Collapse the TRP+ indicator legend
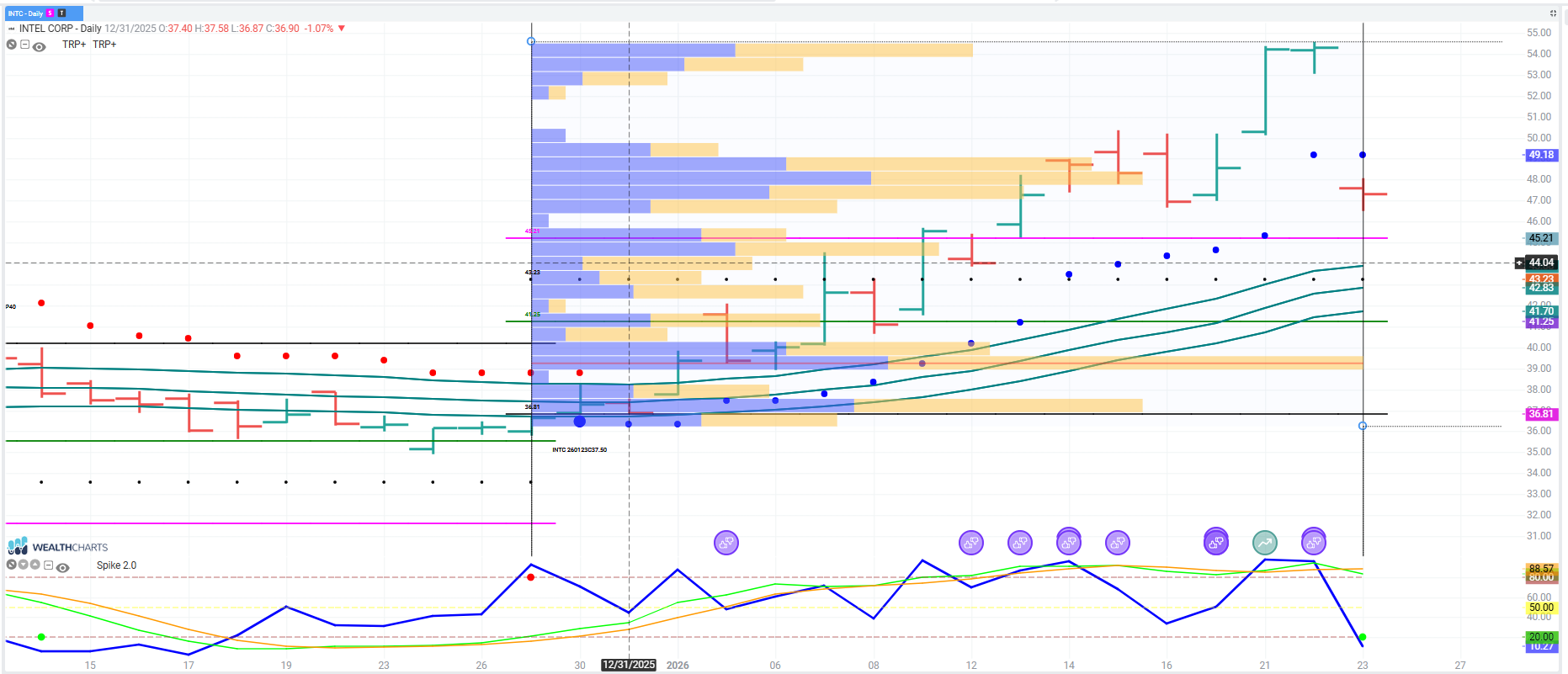Image resolution: width=1568 pixels, height=674 pixels. tap(24, 45)
